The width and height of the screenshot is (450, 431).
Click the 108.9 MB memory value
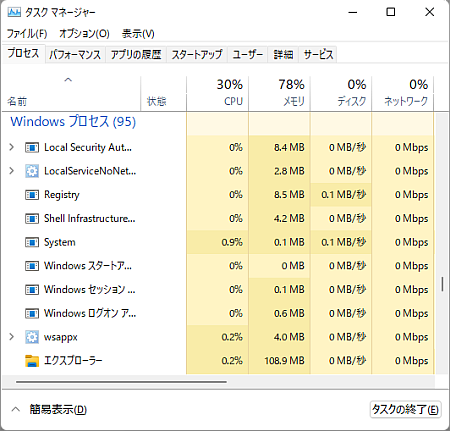(284, 361)
